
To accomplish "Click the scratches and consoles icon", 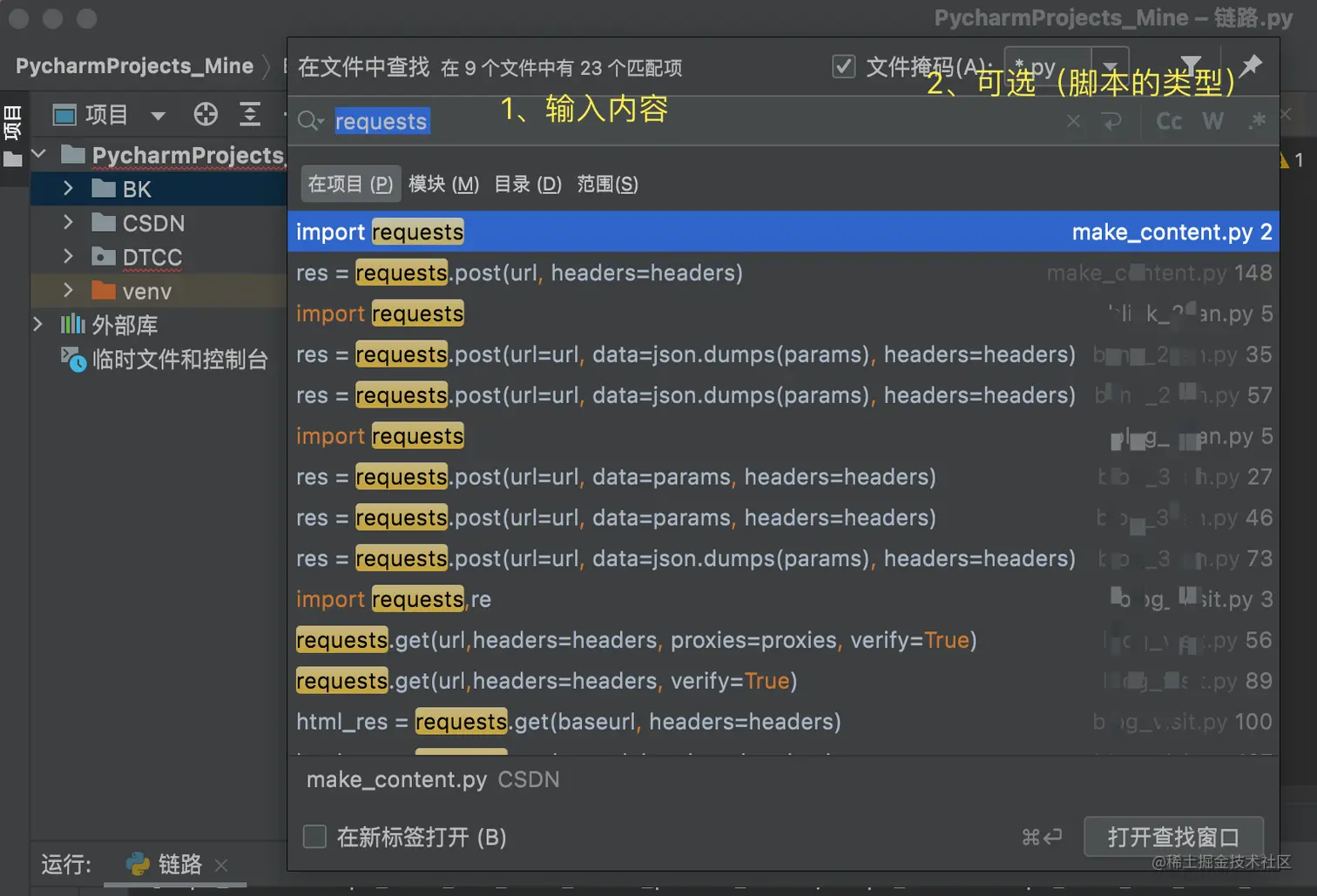I will tap(73, 359).
